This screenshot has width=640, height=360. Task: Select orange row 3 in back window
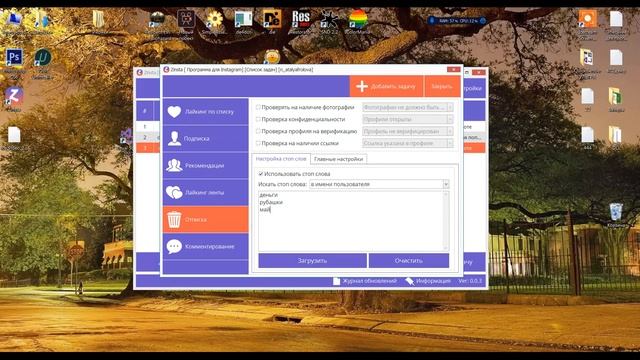(147, 148)
